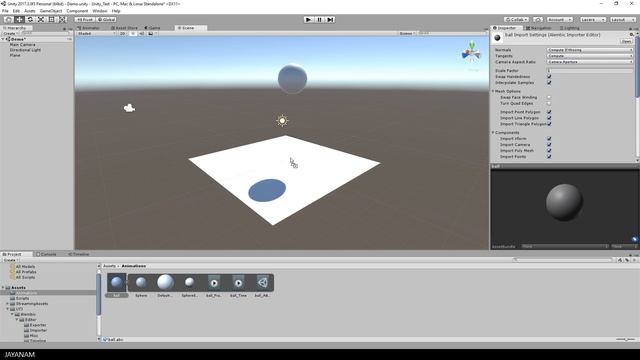The height and width of the screenshot is (360, 640).
Task: Open the Component menu
Action: pyautogui.click(x=77, y=11)
